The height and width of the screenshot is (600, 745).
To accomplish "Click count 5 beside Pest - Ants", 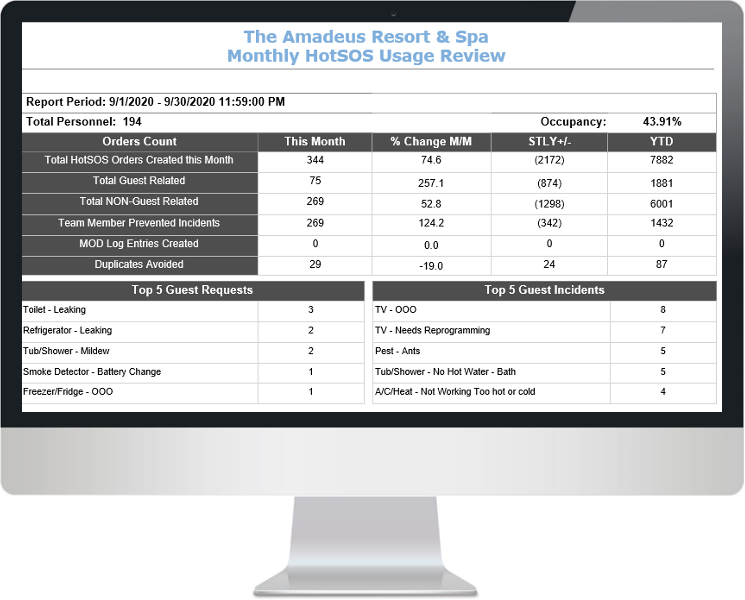I will [663, 351].
